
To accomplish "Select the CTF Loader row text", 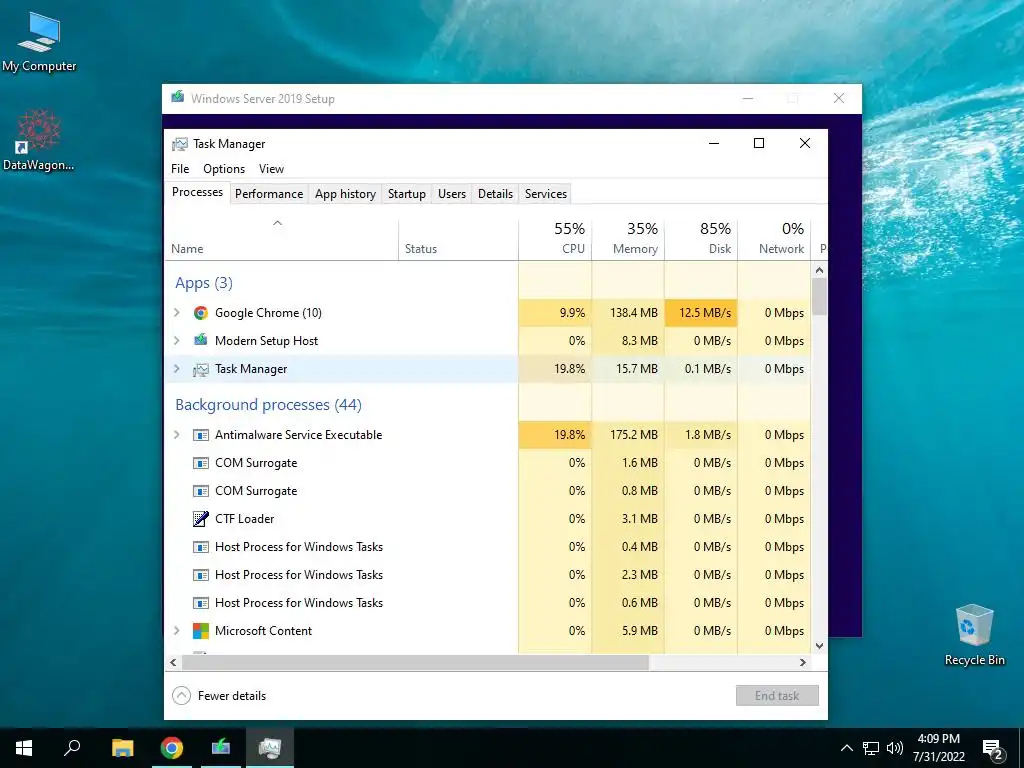I will click(244, 519).
